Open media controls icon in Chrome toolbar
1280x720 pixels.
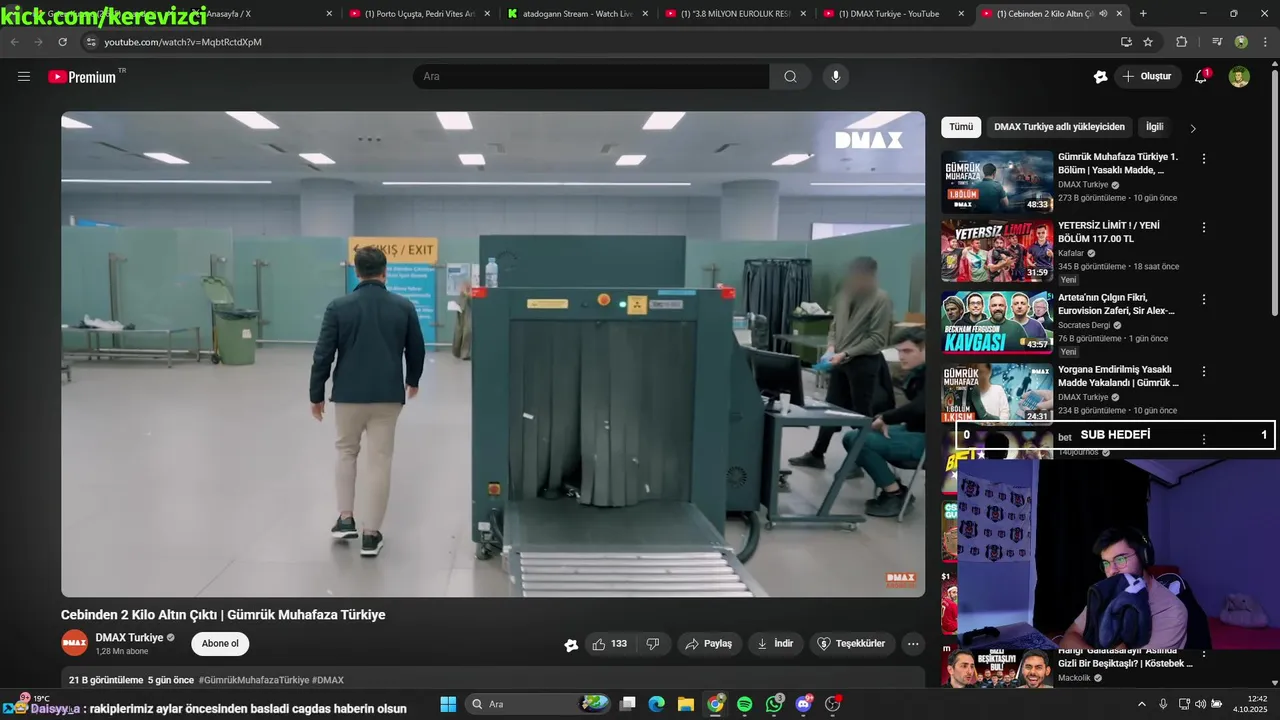point(1217,42)
